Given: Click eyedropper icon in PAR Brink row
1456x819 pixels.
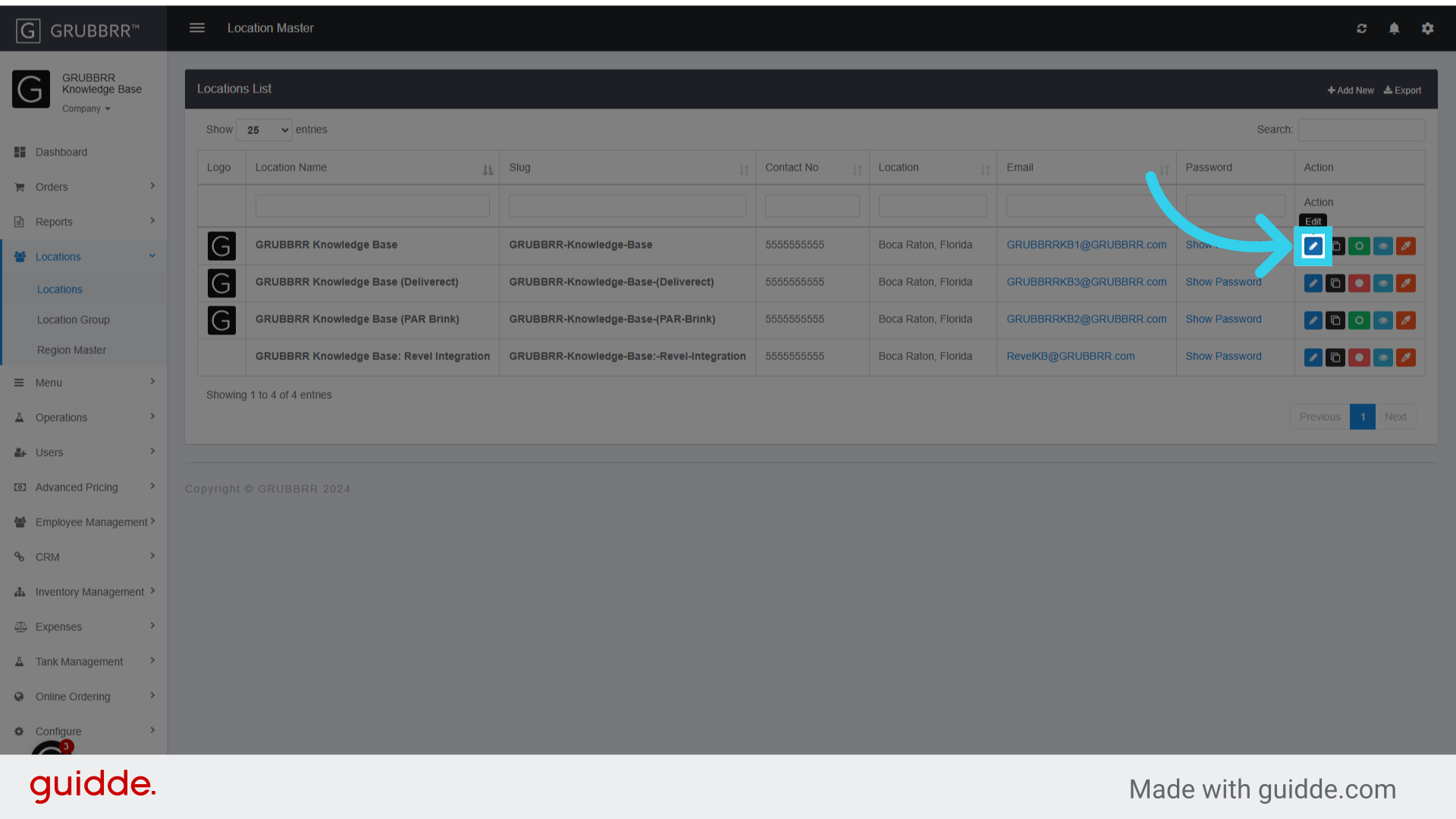Looking at the screenshot, I should [1406, 320].
